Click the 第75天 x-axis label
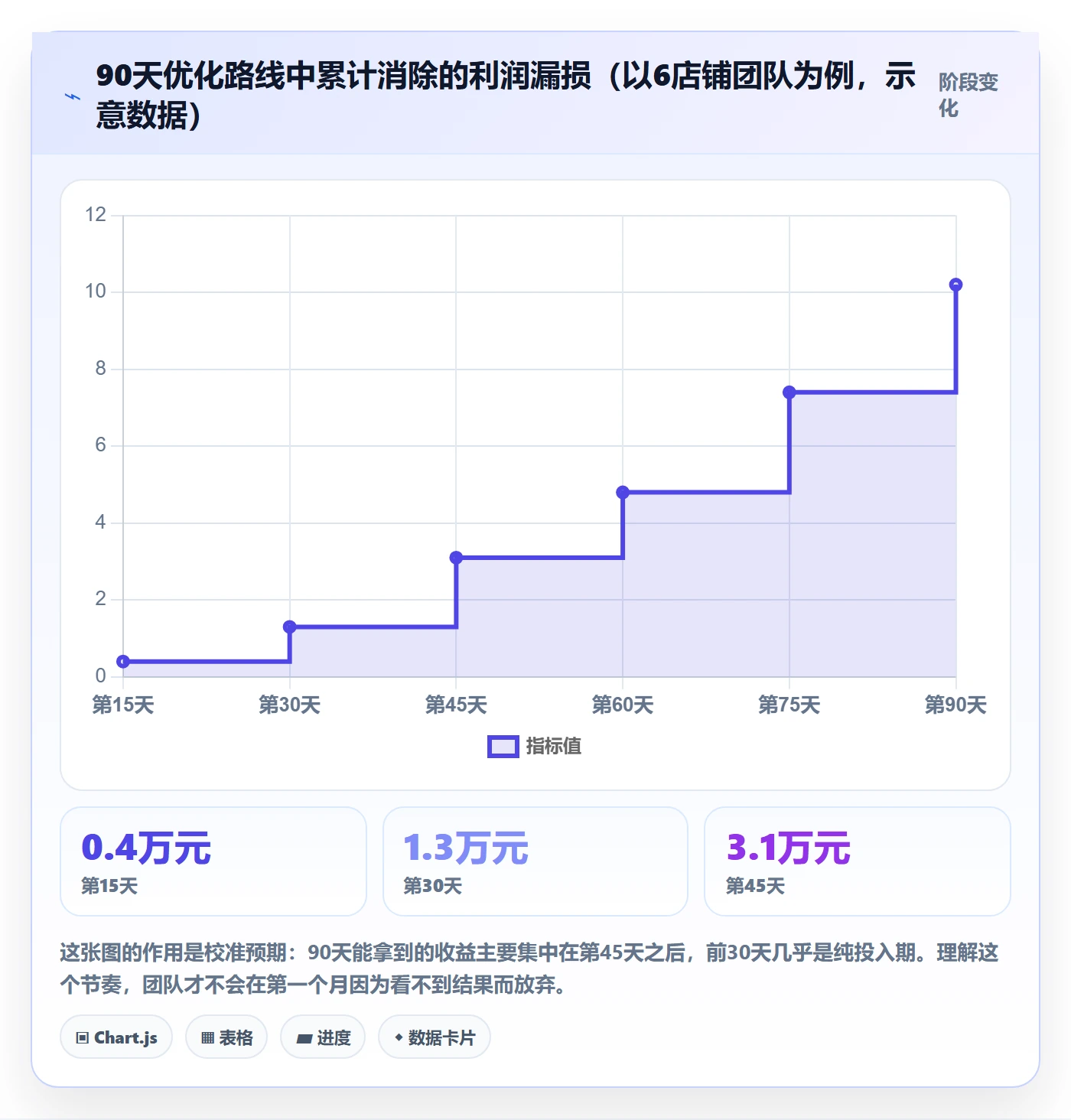The width and height of the screenshot is (1071, 1120). click(x=789, y=705)
